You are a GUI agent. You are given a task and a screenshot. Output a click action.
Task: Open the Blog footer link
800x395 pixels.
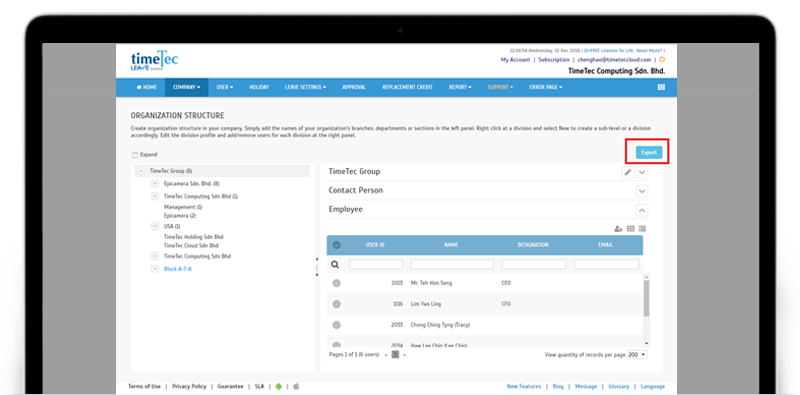(558, 386)
